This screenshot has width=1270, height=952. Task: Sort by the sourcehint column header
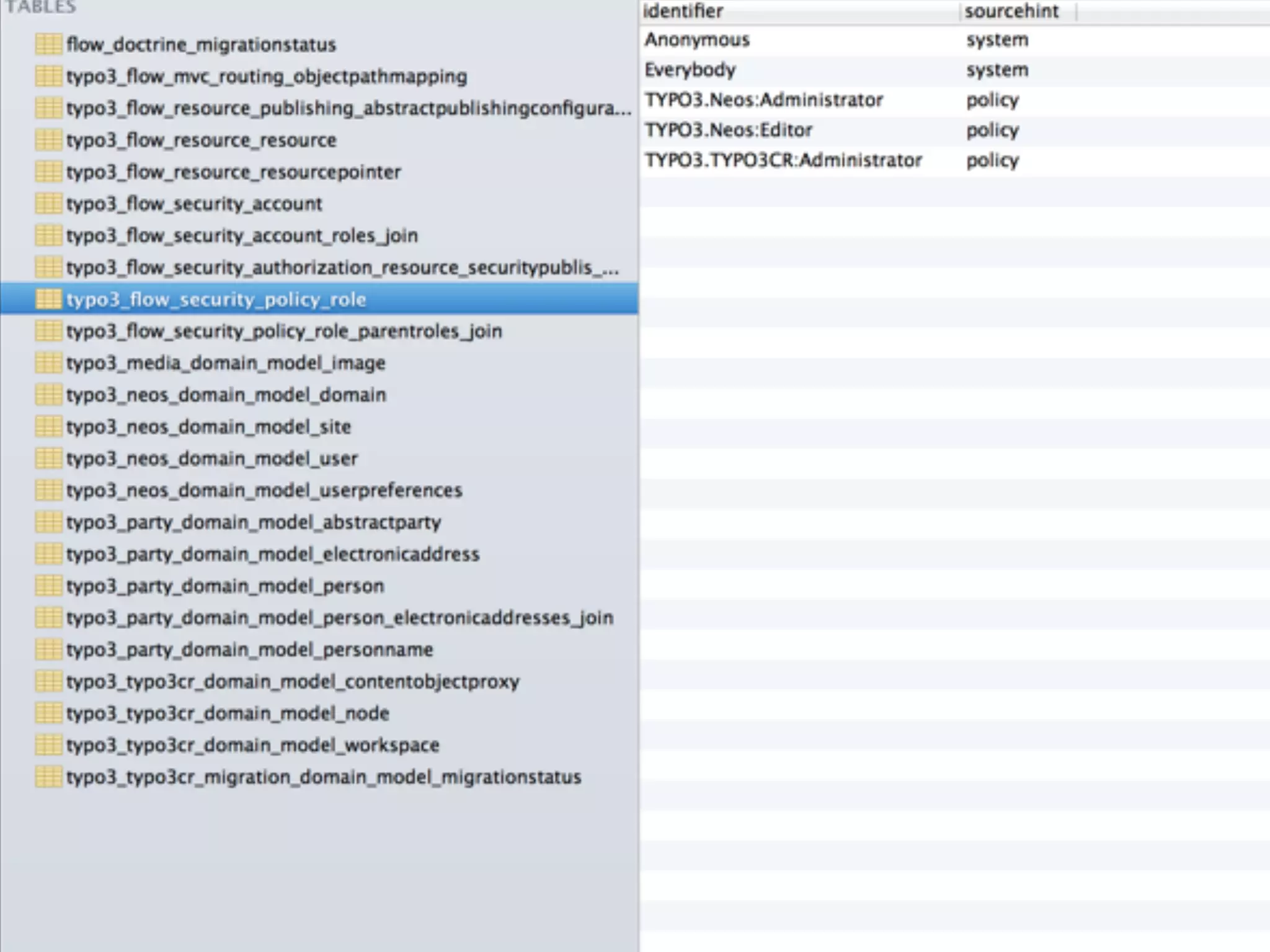1011,11
